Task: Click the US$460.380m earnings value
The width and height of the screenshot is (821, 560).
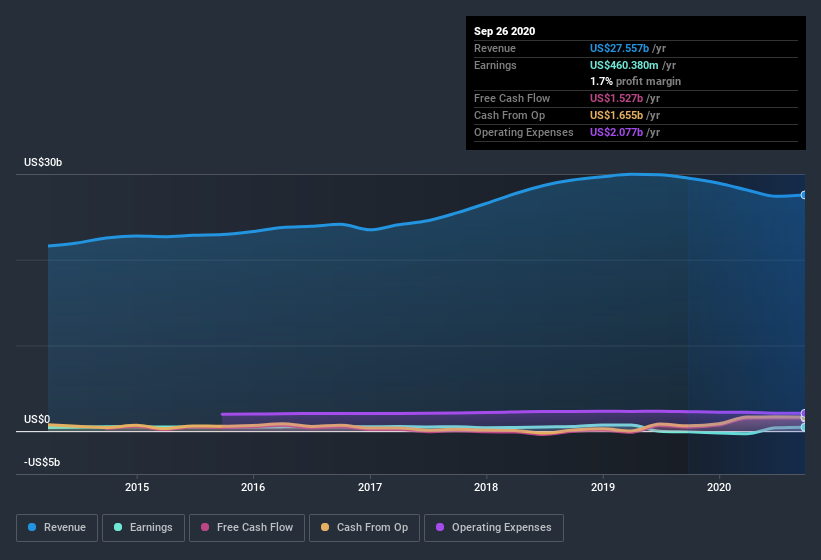Action: [624, 65]
